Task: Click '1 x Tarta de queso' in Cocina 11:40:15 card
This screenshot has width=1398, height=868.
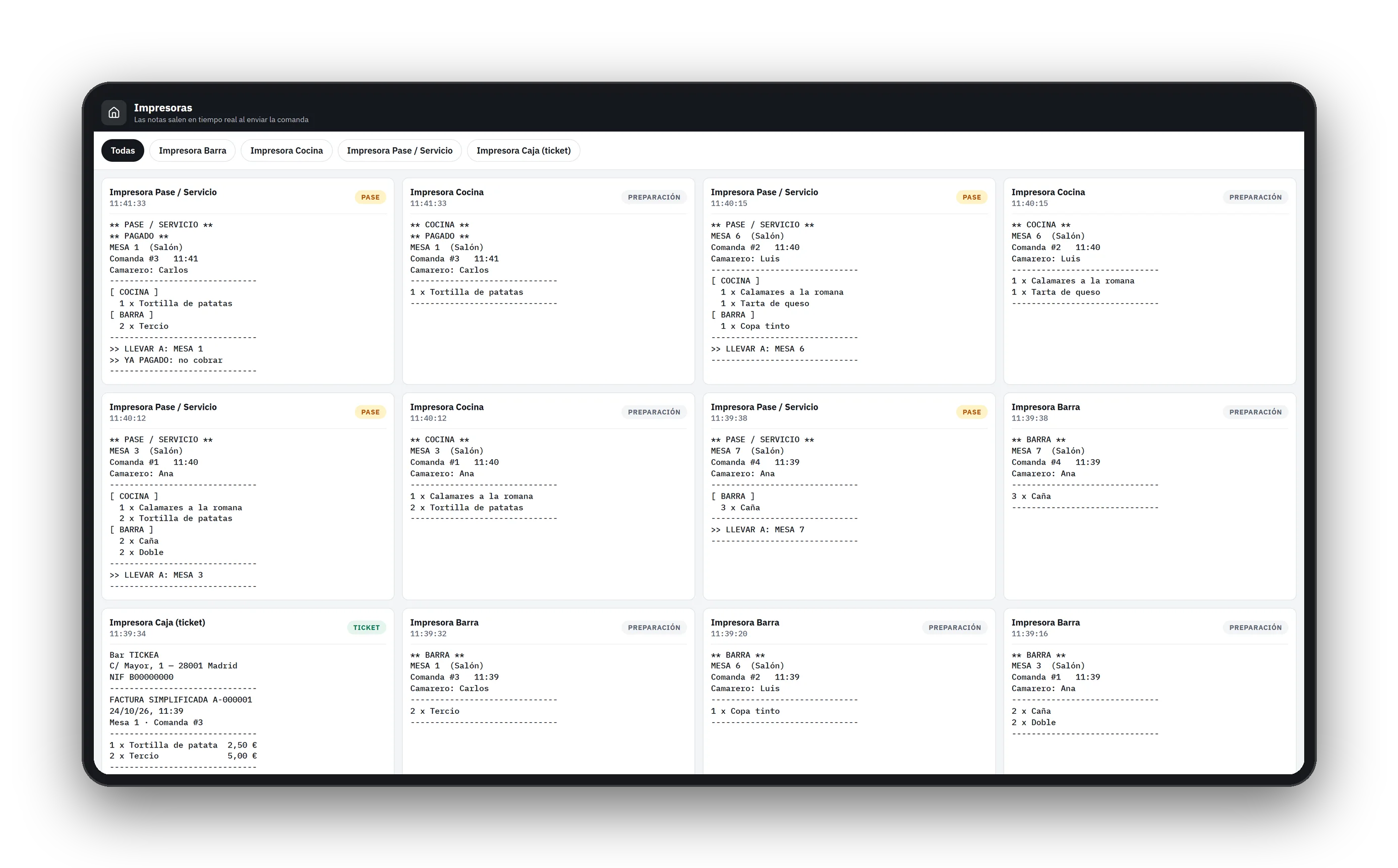Action: (x=1056, y=292)
